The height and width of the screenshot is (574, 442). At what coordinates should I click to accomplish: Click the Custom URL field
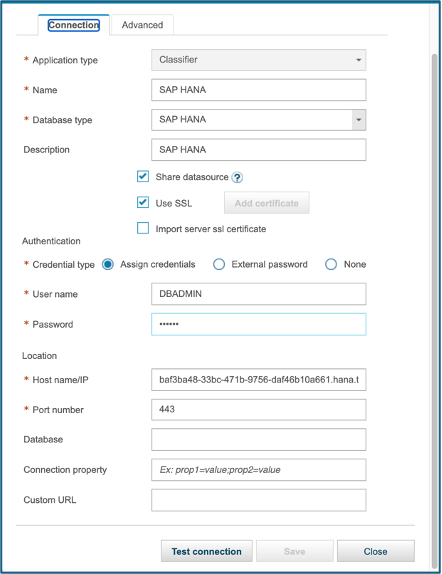(259, 500)
